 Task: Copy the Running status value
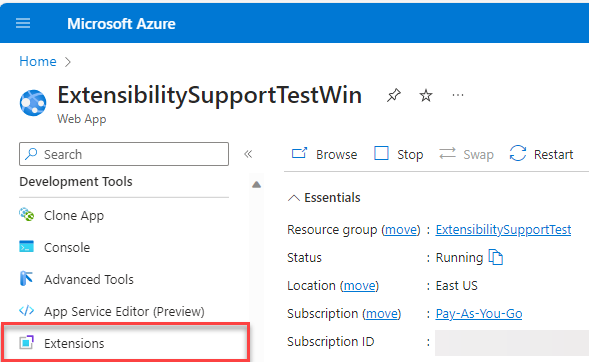tap(495, 257)
